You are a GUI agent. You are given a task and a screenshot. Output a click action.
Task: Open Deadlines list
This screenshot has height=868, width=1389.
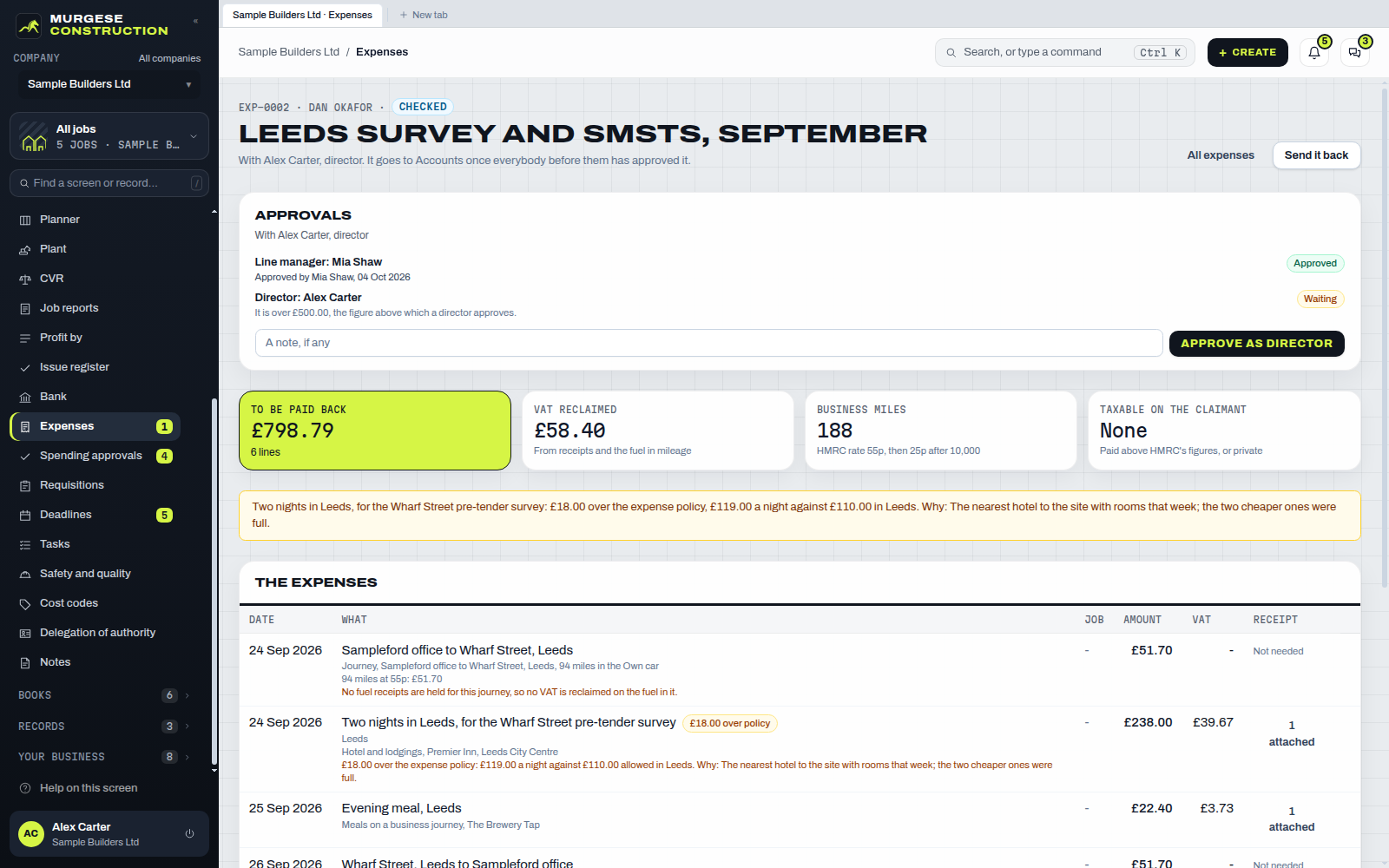(x=95, y=515)
